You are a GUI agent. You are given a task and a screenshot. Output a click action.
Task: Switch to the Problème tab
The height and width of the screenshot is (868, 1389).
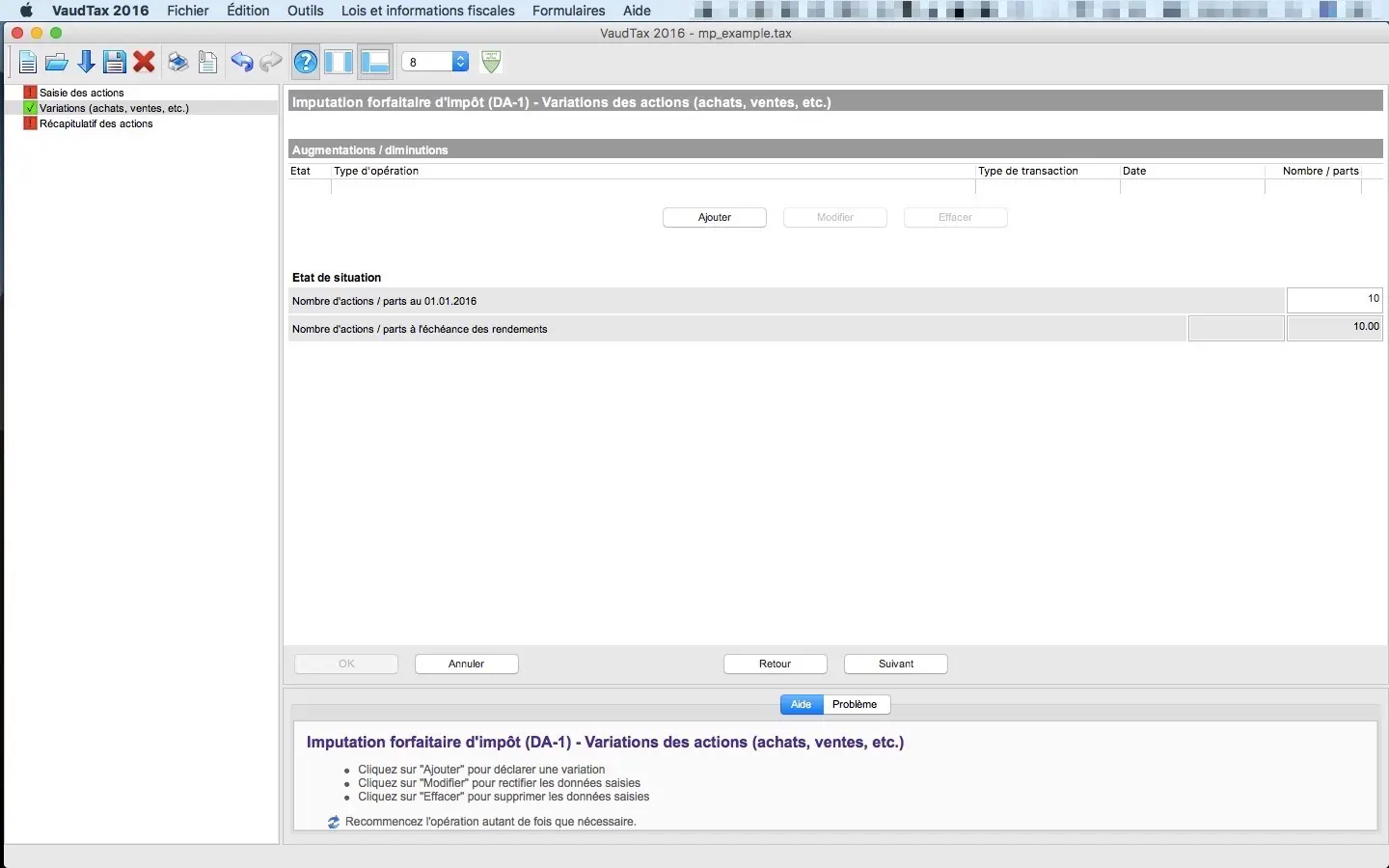[x=856, y=704]
